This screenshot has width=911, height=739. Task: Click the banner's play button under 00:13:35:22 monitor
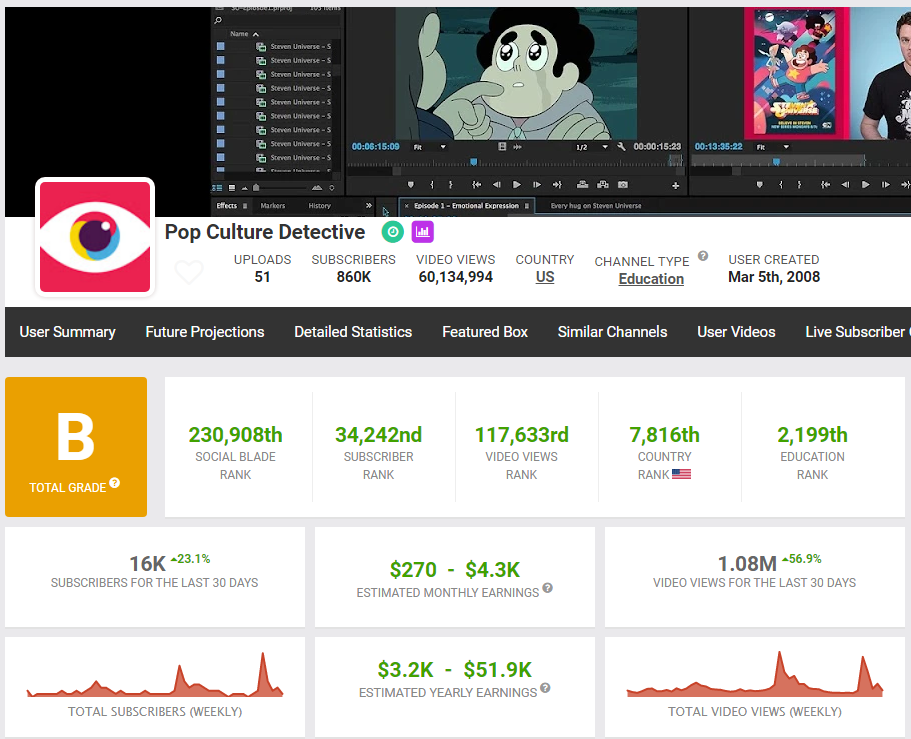[x=865, y=185]
